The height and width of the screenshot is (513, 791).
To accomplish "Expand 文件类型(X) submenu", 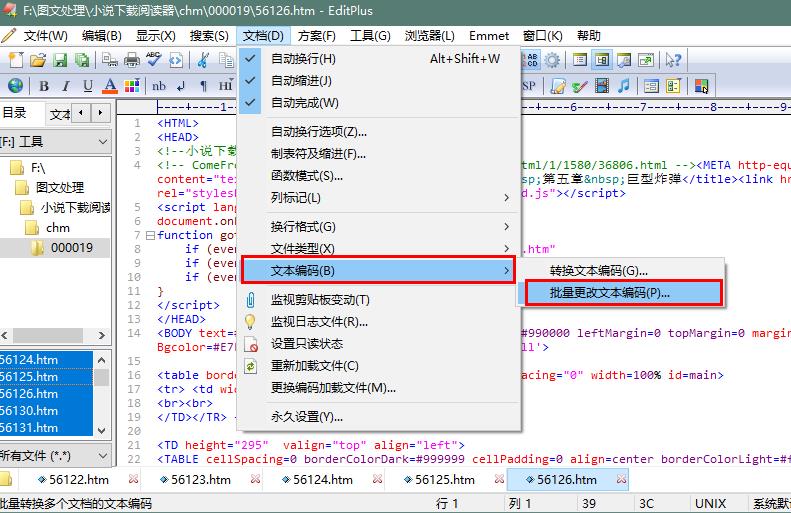I will point(379,248).
